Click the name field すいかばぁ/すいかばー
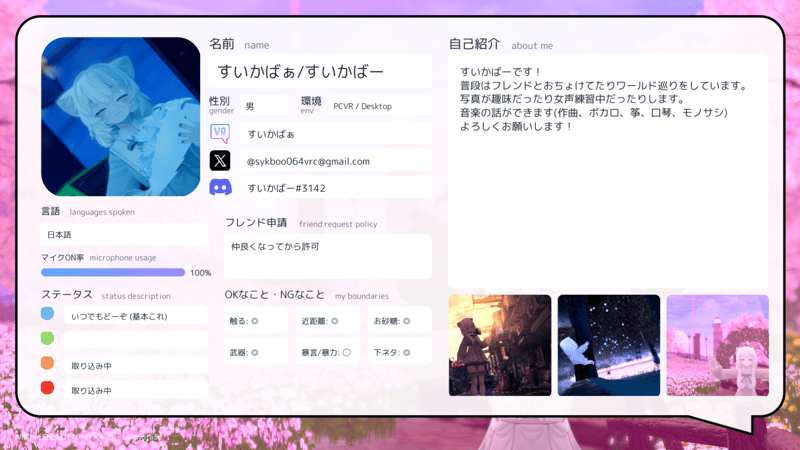The image size is (800, 450). click(320, 71)
